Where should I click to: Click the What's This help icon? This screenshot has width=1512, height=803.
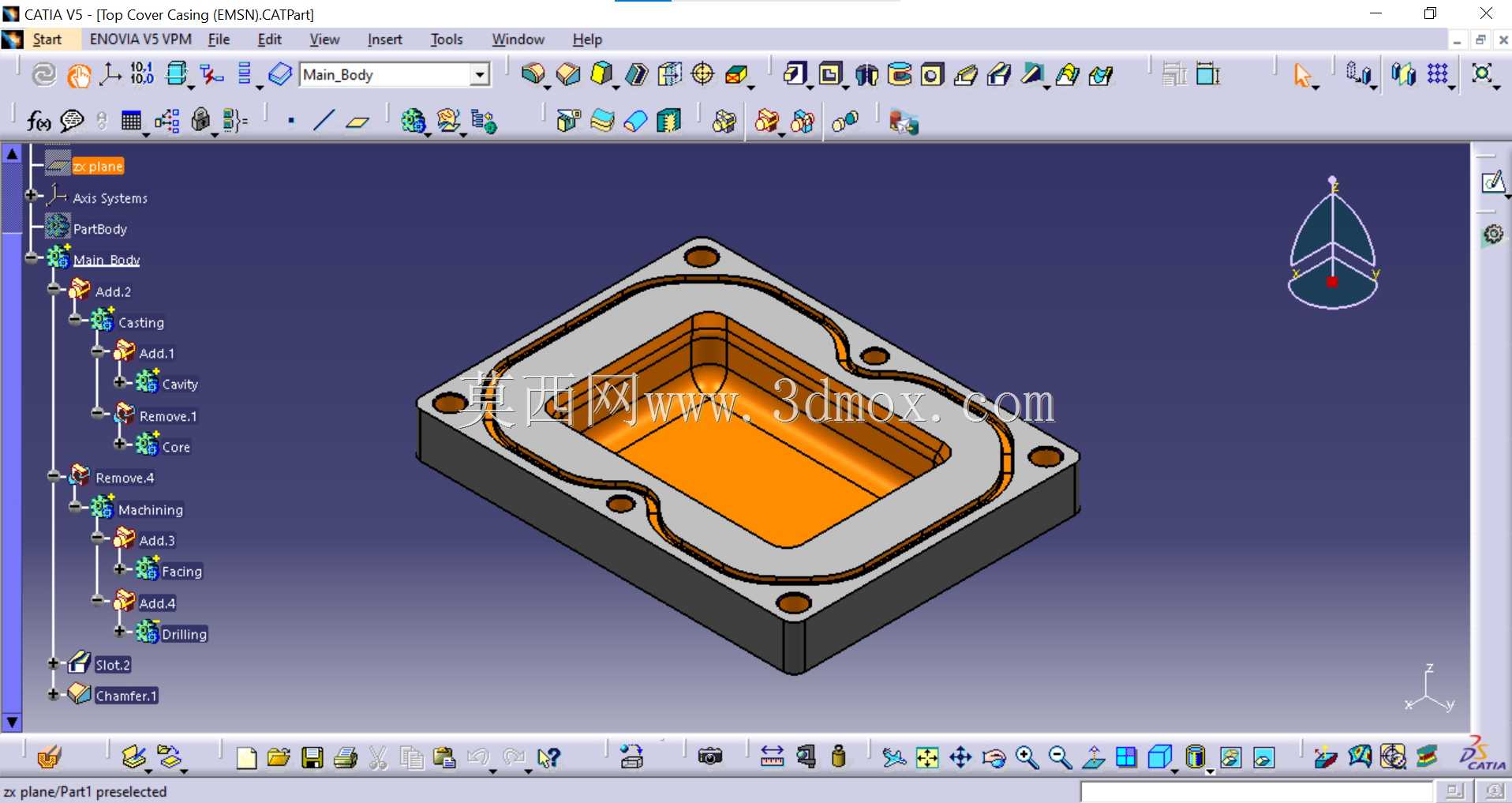(548, 758)
